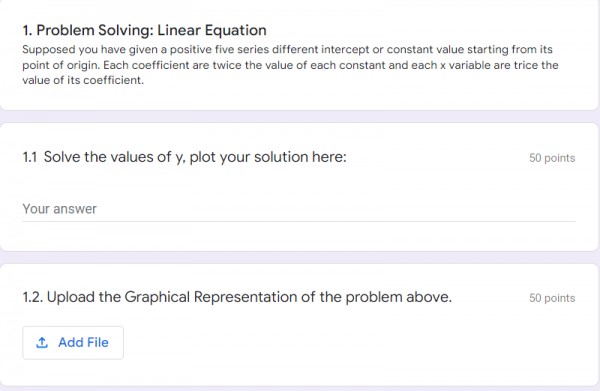Click the Add File button
Screen dimensions: 600x391
coord(73,343)
